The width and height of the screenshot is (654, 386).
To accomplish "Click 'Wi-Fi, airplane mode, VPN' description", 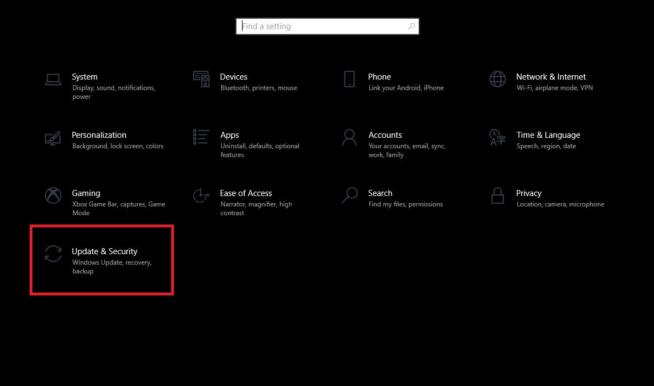I will coord(555,88).
